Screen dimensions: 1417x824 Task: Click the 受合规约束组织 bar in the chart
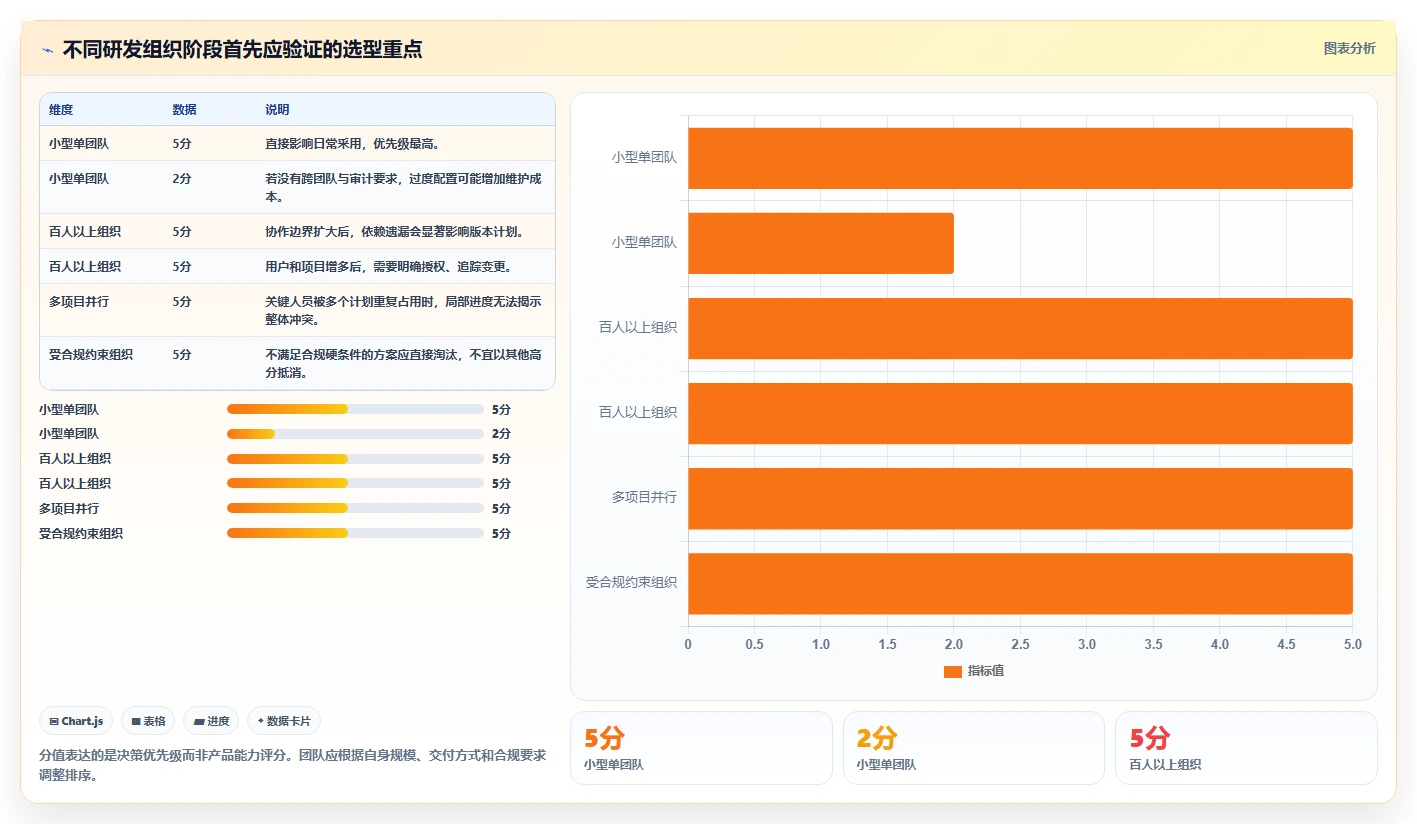pyautogui.click(x=1020, y=583)
